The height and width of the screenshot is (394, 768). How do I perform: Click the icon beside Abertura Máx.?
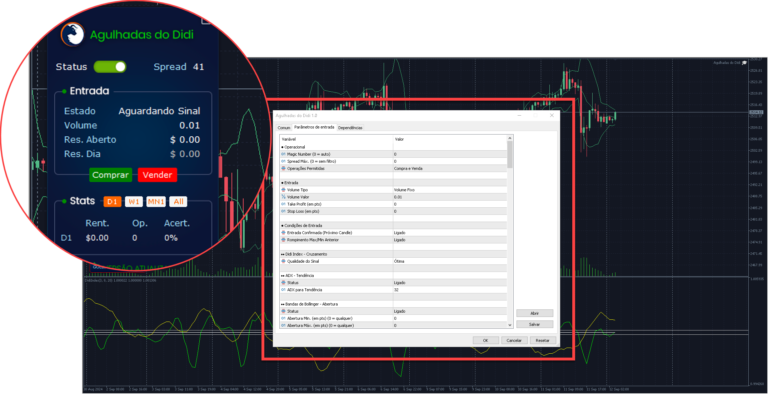[283, 325]
